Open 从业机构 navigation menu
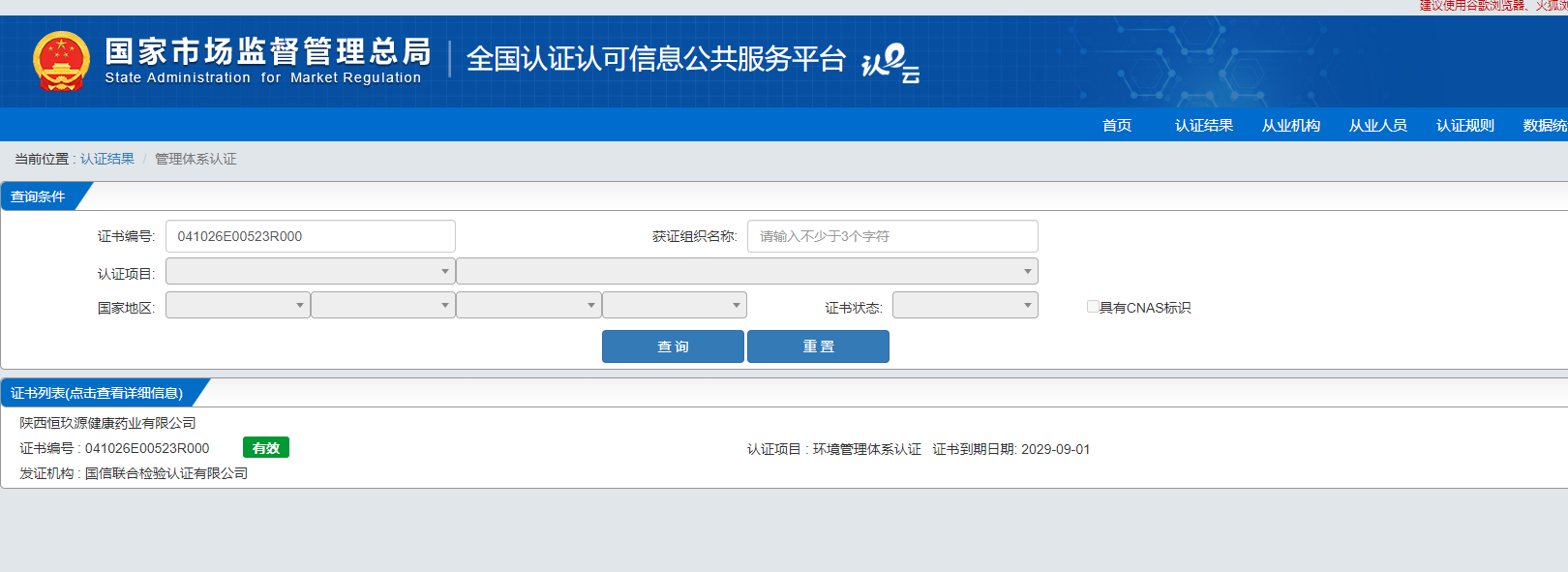The height and width of the screenshot is (572, 1568). (1291, 125)
